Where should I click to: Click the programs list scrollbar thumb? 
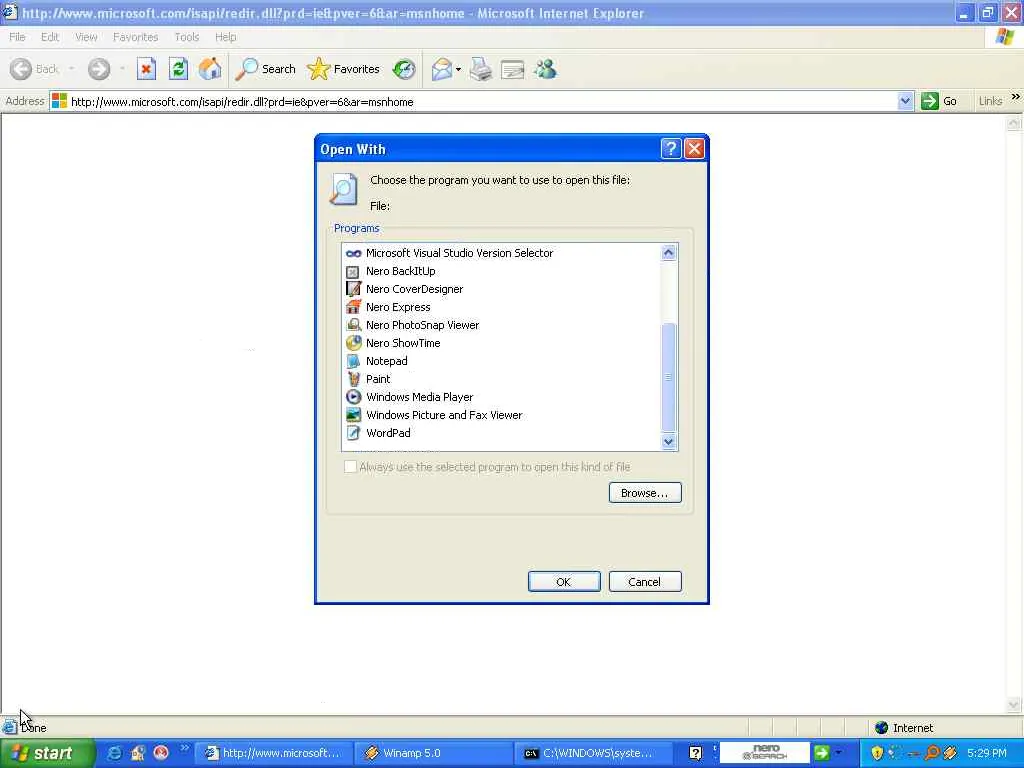(668, 377)
